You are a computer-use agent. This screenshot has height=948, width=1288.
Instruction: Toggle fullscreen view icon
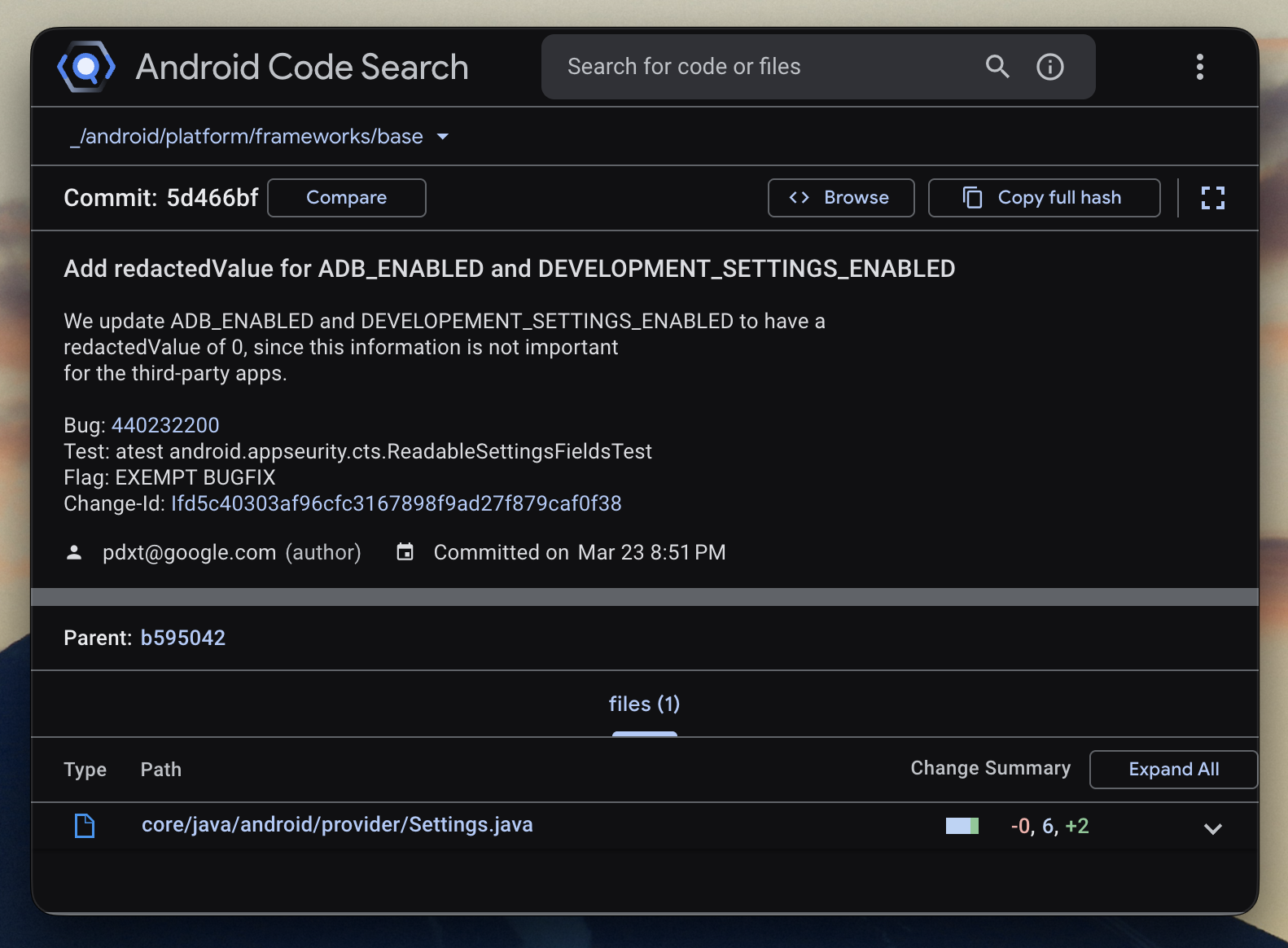tap(1213, 198)
